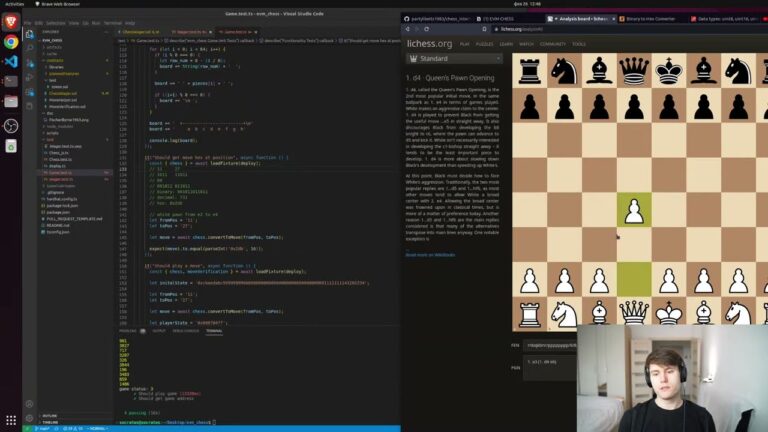Close the Analysis board browser tab
The height and width of the screenshot is (432, 768).
(612, 19)
